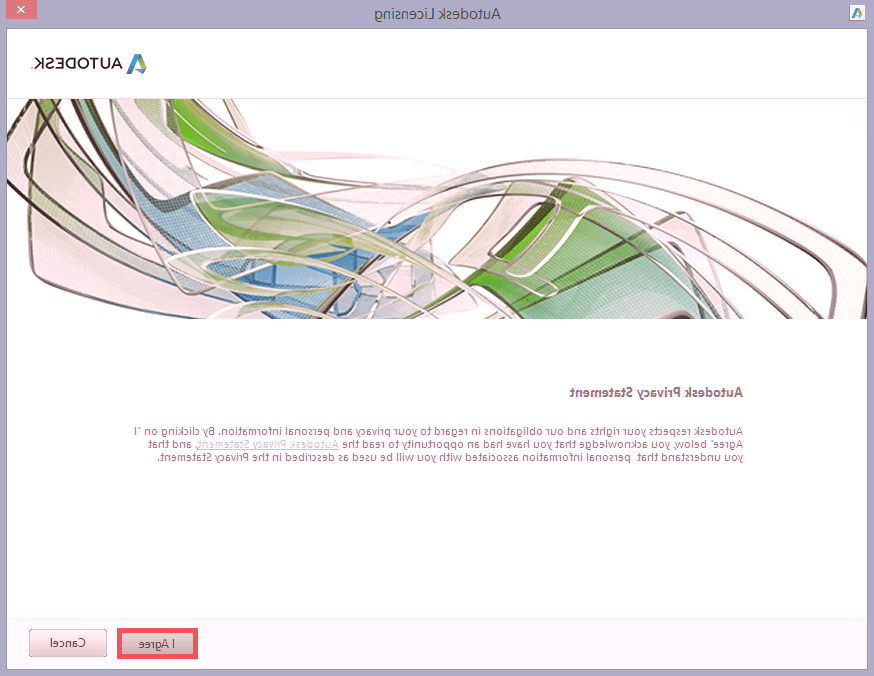Click the Autodesk triangular logo in header

coord(137,64)
